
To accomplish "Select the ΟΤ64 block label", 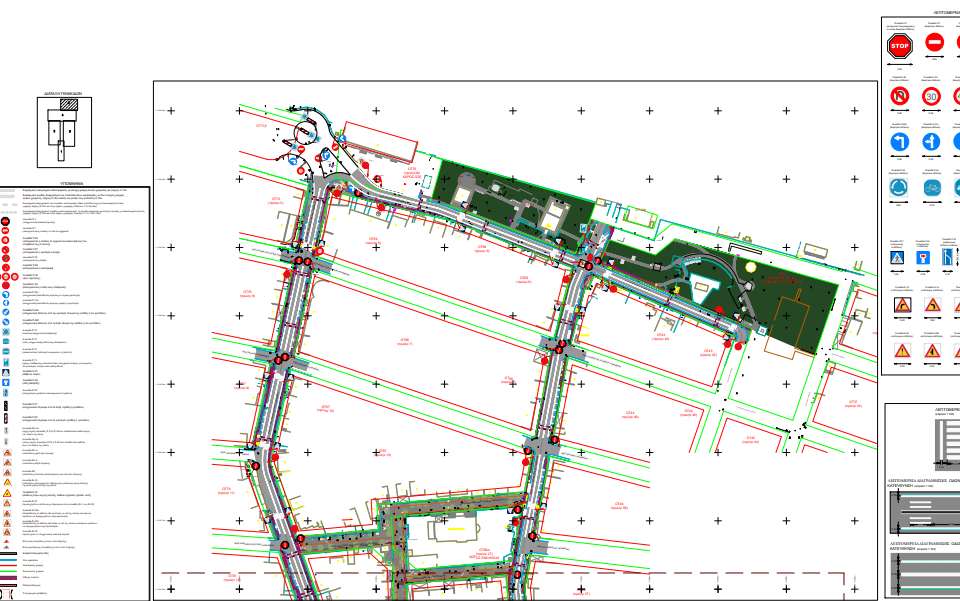I will [618, 505].
